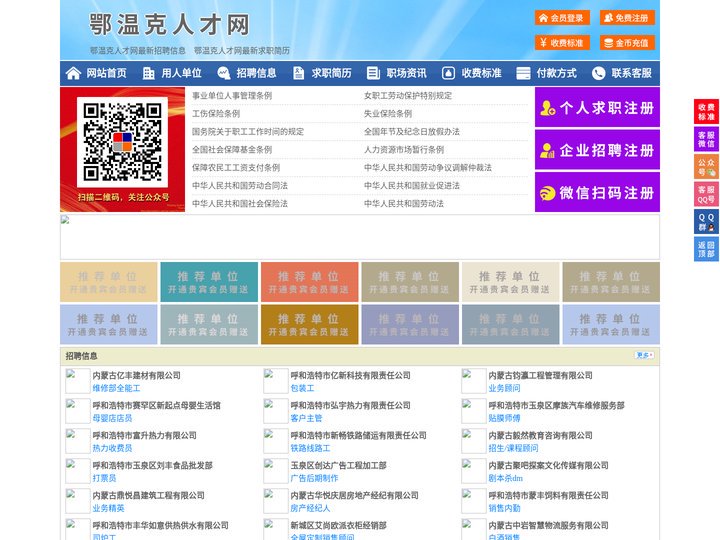Image resolution: width=720 pixels, height=540 pixels.
Task: Open 女职工劳动保护特别规定 link
Action: [408, 96]
